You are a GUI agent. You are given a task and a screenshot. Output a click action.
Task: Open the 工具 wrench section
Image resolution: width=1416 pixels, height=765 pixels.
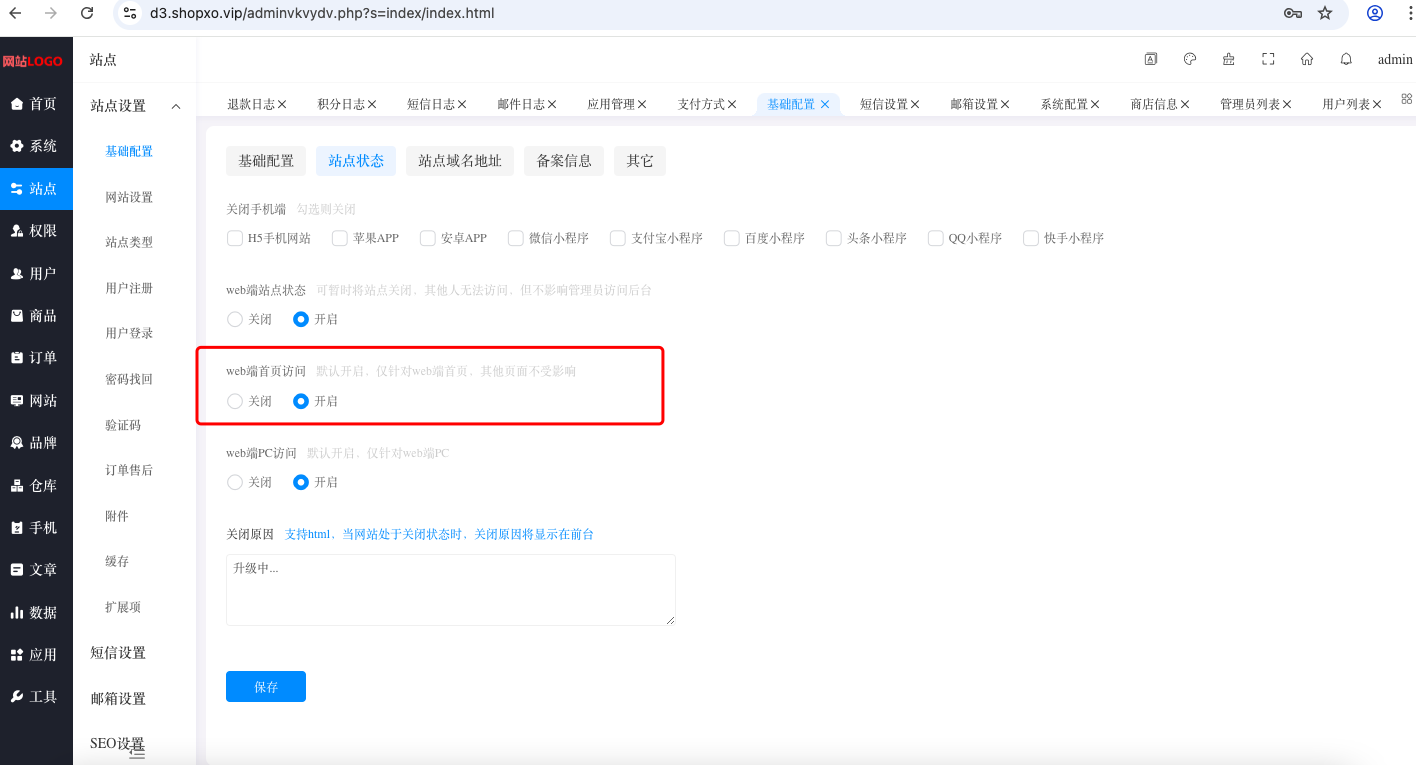pyautogui.click(x=36, y=697)
